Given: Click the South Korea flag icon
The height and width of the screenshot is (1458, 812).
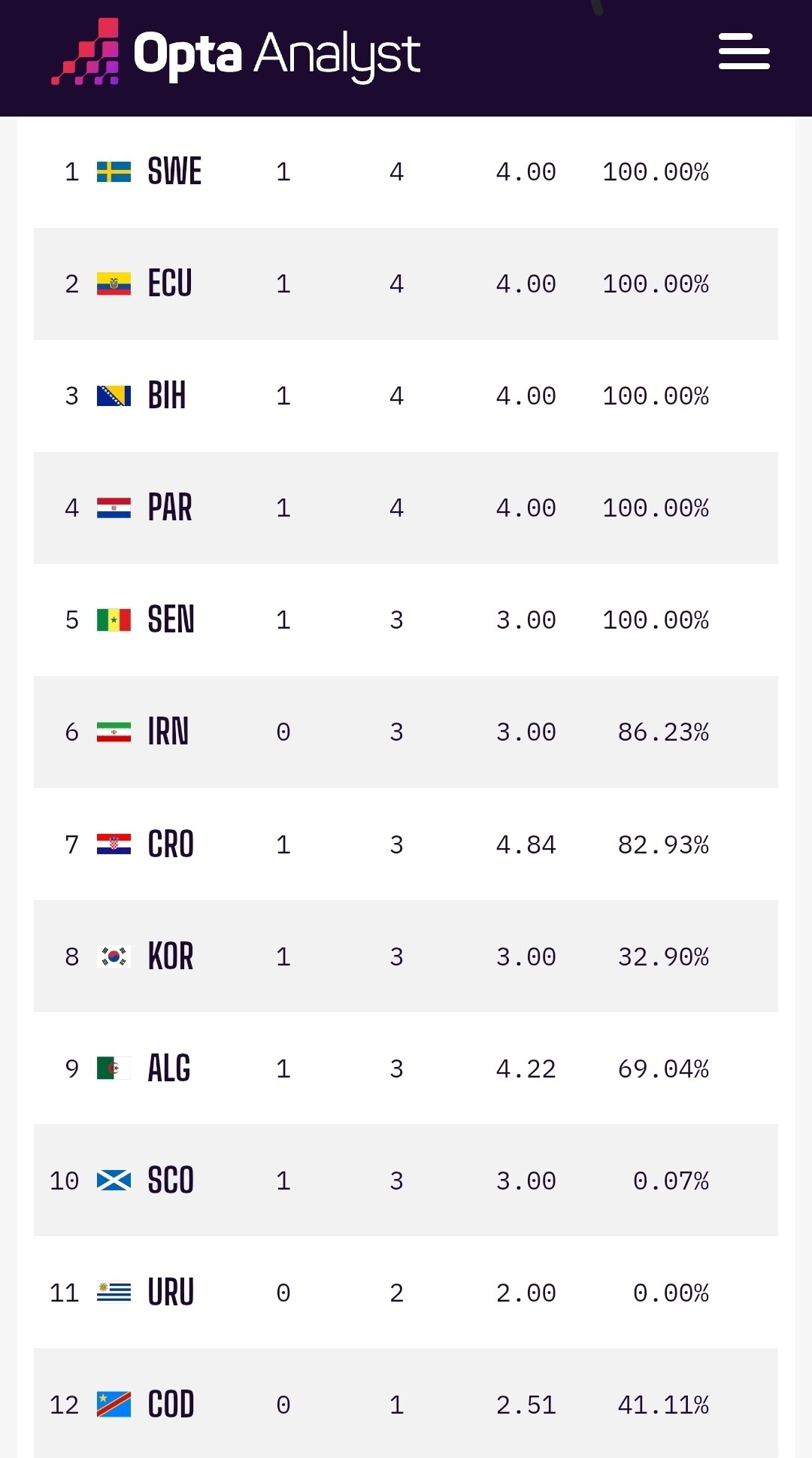Looking at the screenshot, I should [114, 957].
